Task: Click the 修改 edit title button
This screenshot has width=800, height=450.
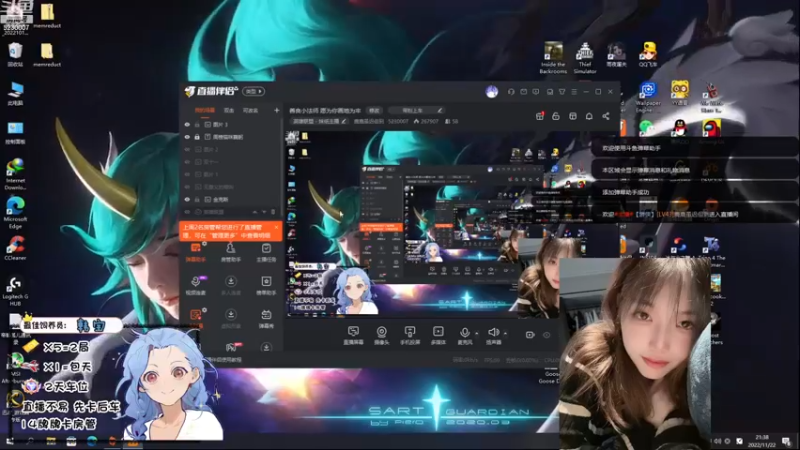Action: 374,110
